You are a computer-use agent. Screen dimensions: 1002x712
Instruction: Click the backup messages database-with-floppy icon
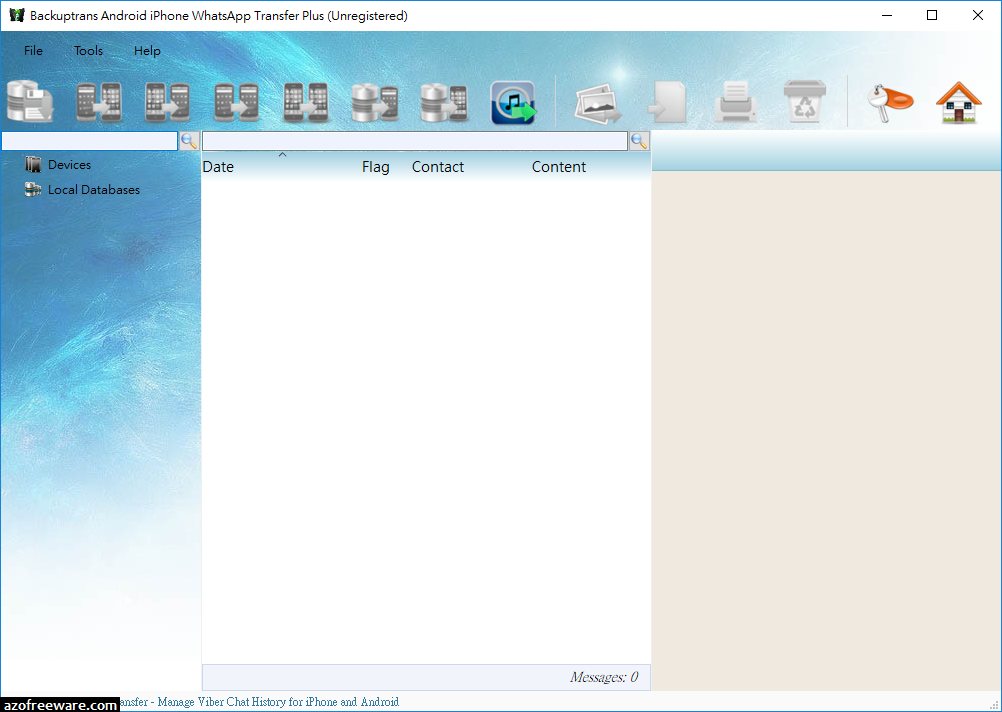[30, 102]
